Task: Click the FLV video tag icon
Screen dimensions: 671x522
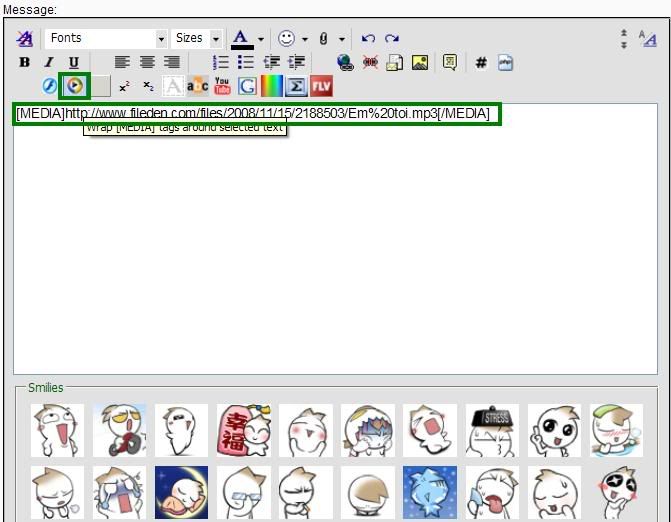Action: coord(321,86)
